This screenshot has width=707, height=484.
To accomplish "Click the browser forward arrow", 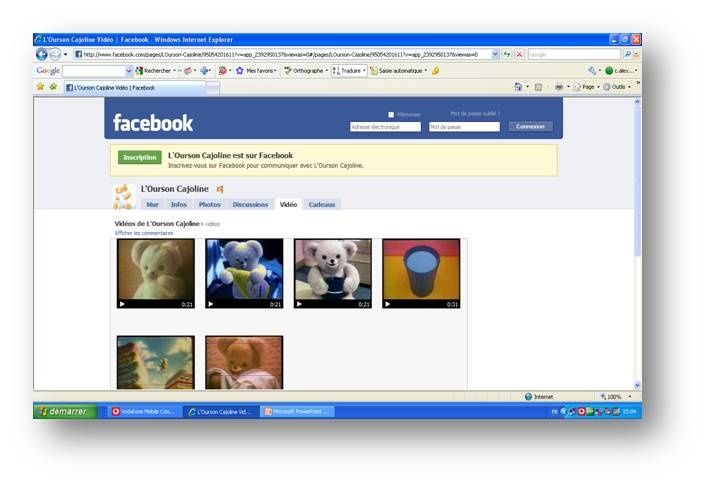I will point(55,55).
